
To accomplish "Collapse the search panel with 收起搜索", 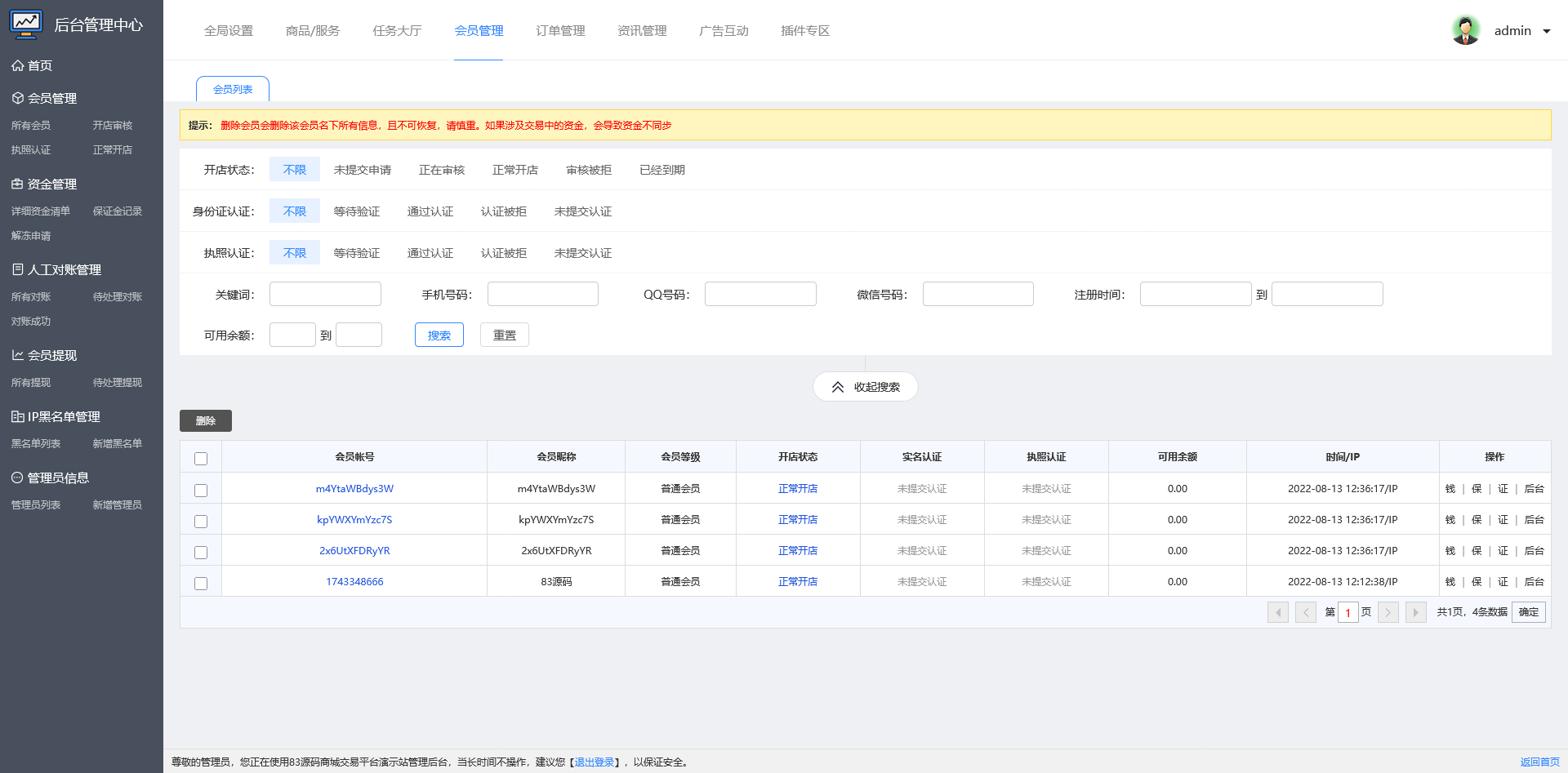I will 866,387.
